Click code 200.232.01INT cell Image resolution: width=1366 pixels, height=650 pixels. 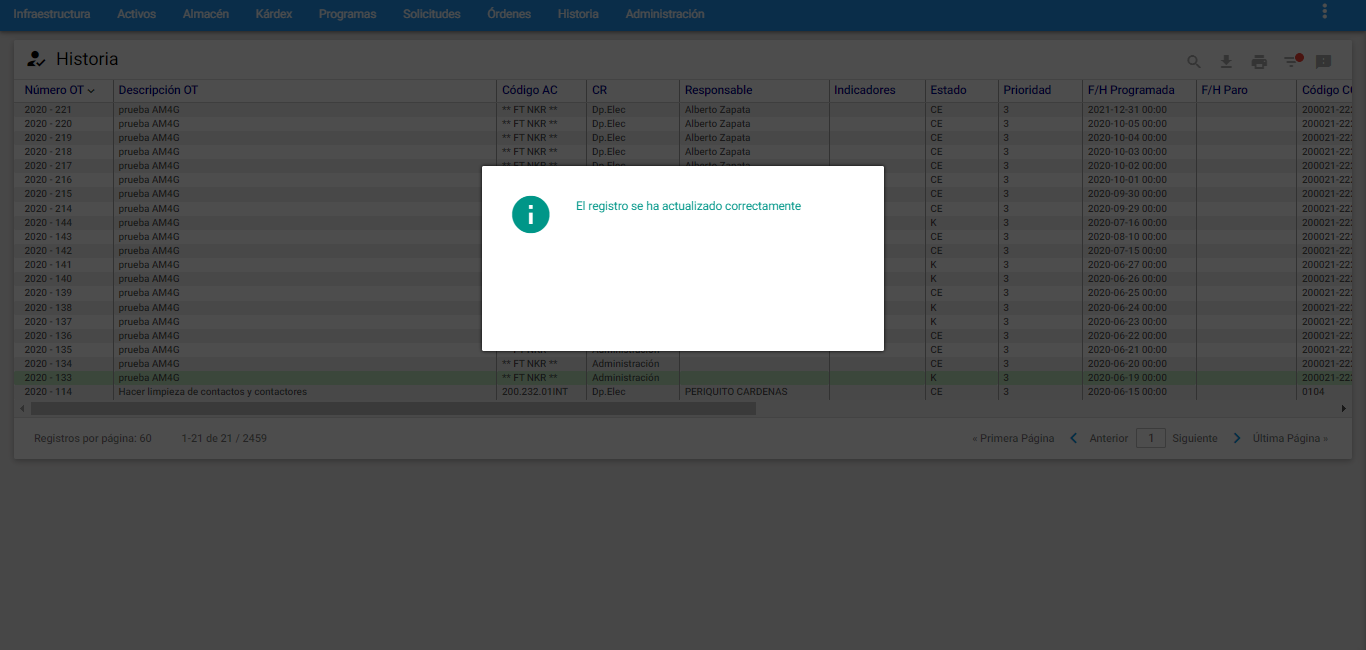535,392
